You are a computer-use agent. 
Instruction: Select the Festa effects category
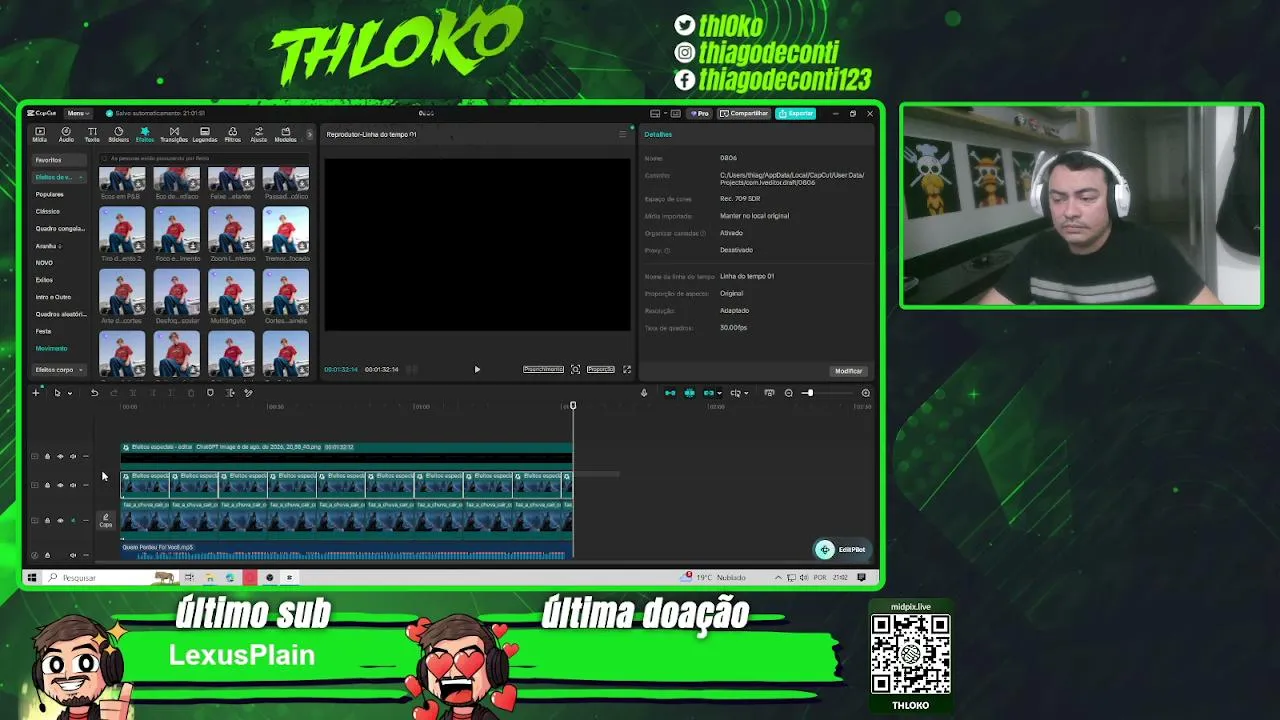(x=43, y=331)
